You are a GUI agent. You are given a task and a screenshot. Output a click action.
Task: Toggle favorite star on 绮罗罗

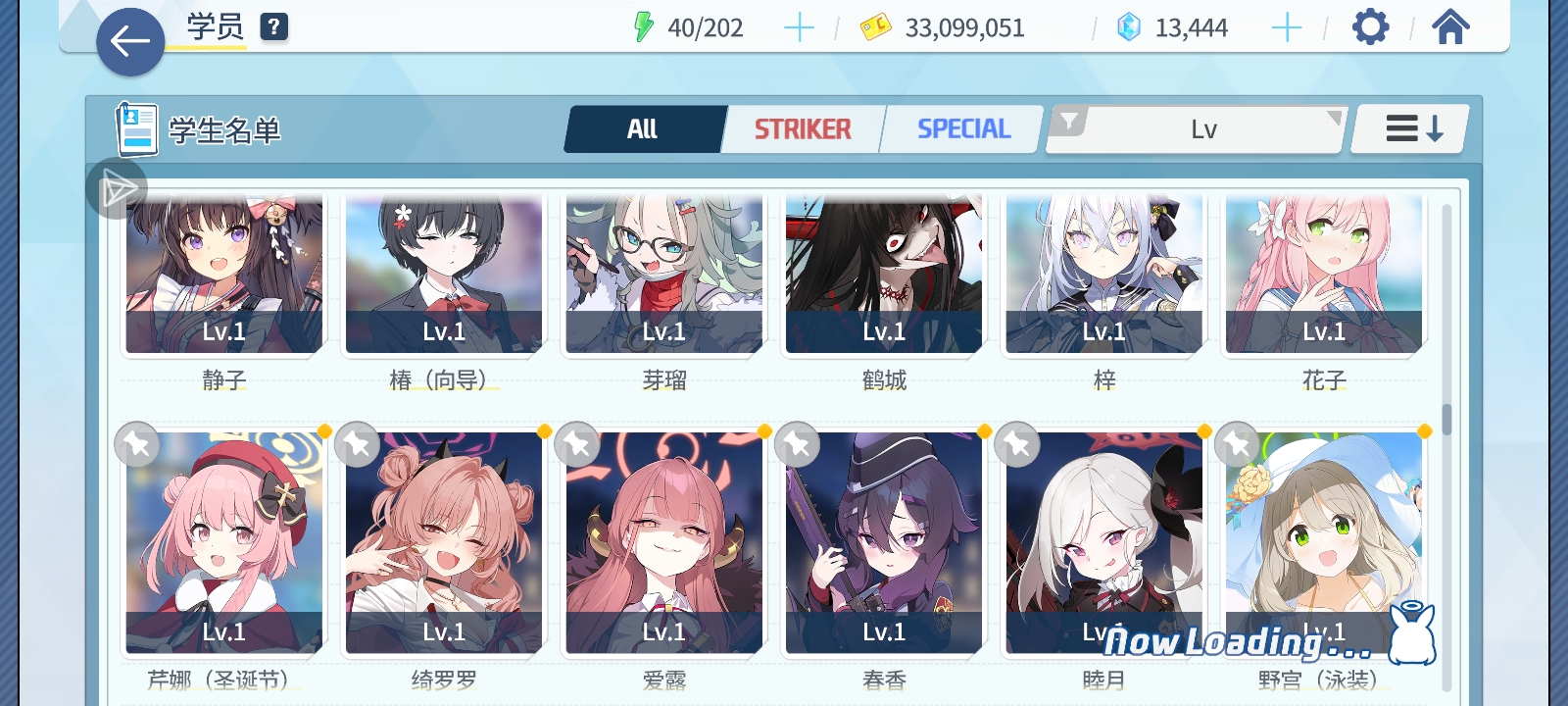[x=358, y=445]
